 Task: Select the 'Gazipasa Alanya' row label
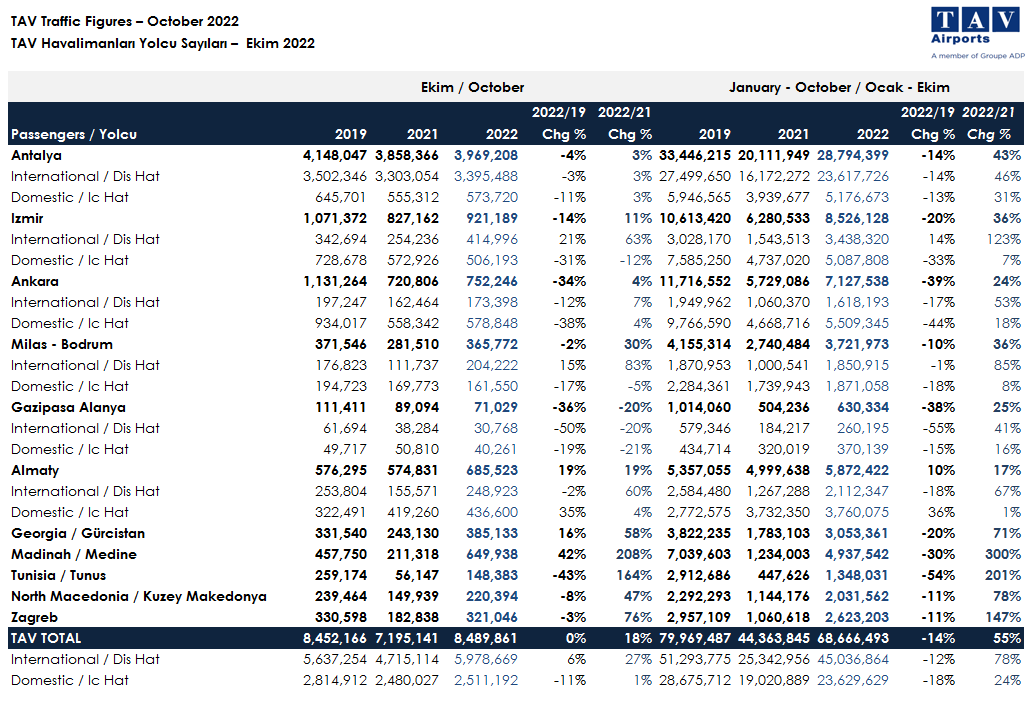pos(69,407)
